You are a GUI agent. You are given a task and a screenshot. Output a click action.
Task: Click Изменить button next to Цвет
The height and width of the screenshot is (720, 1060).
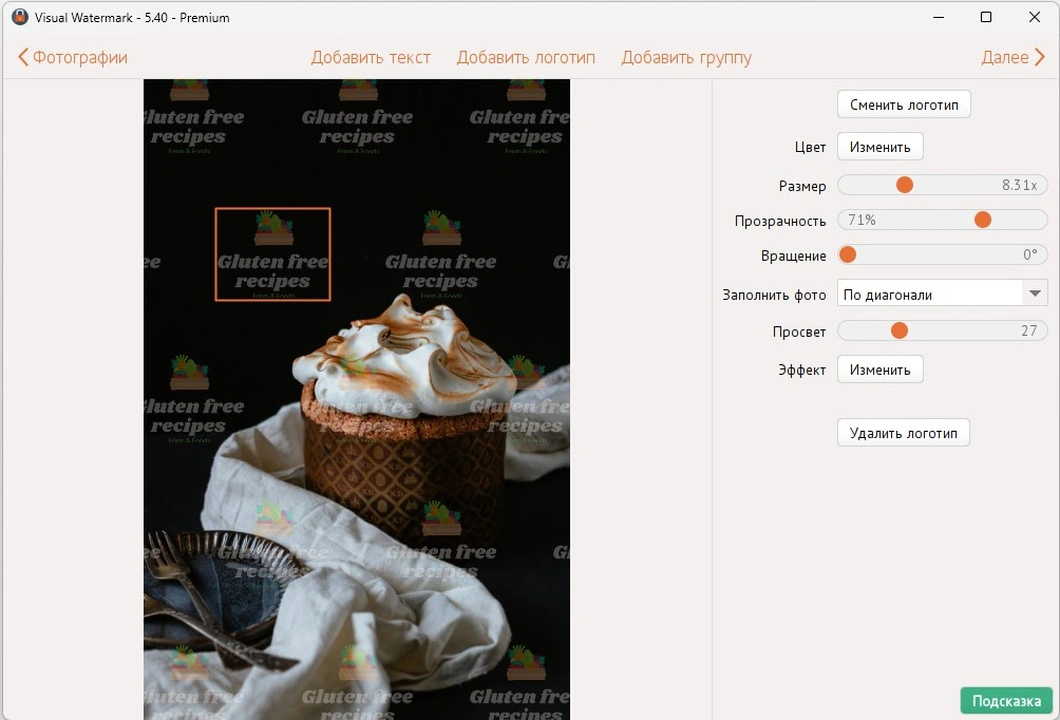[x=879, y=147]
